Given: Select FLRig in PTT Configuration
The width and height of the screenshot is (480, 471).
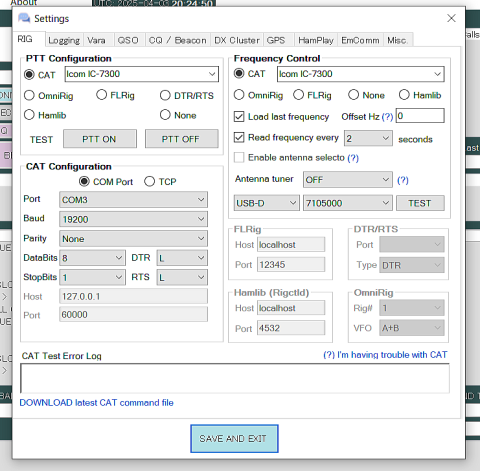Looking at the screenshot, I should [x=101, y=95].
